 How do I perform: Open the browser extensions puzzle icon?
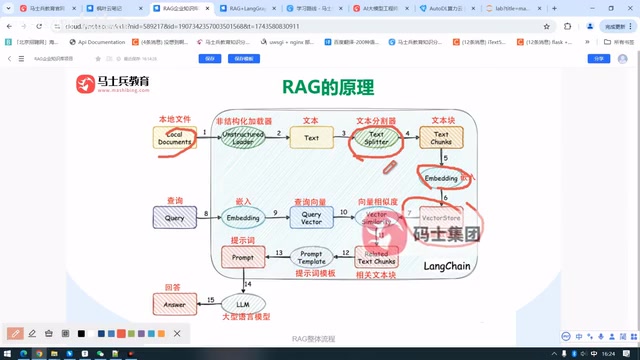[x=567, y=26]
